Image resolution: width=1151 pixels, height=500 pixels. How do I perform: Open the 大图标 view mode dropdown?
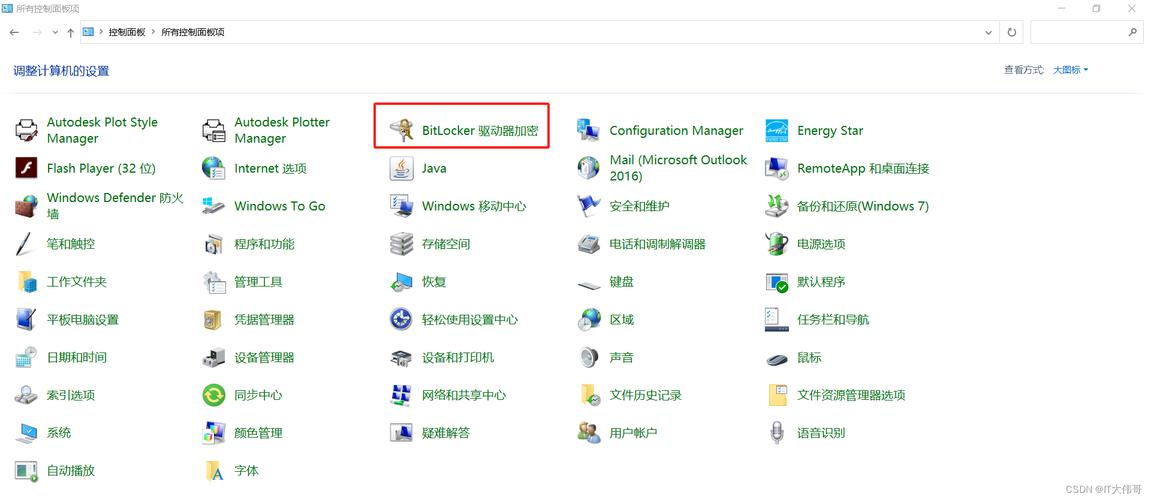pyautogui.click(x=1071, y=70)
